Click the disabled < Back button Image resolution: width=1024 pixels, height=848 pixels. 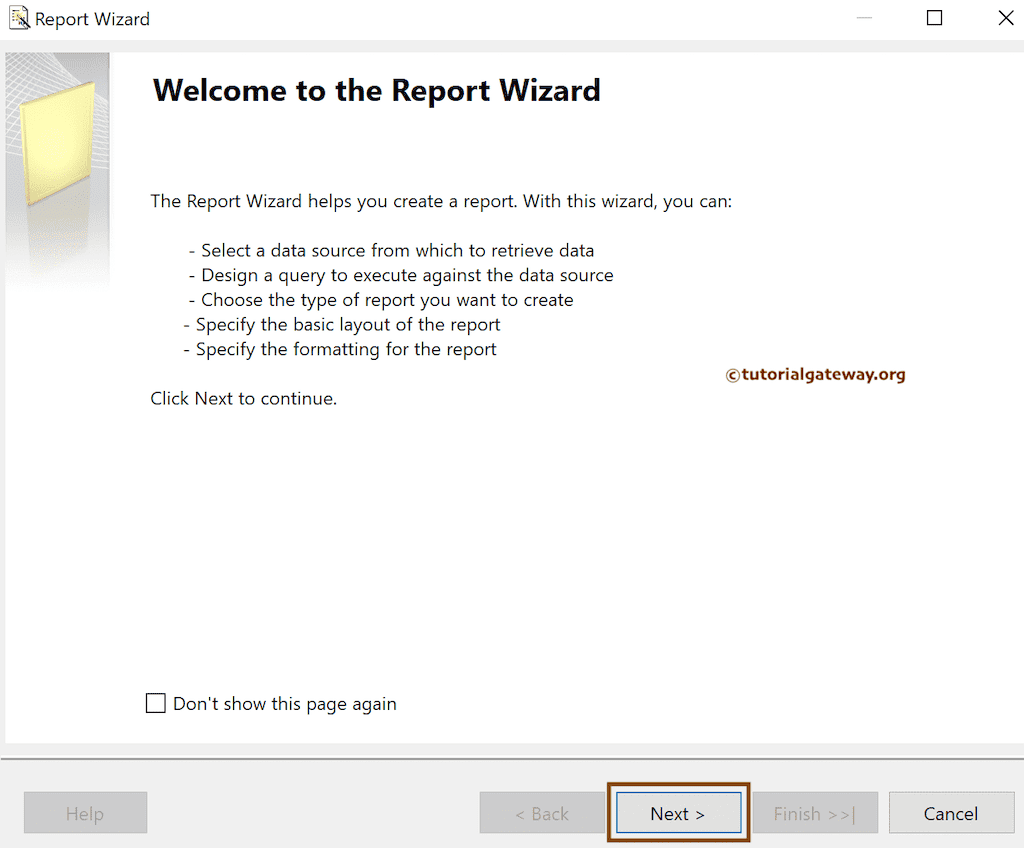coord(542,813)
